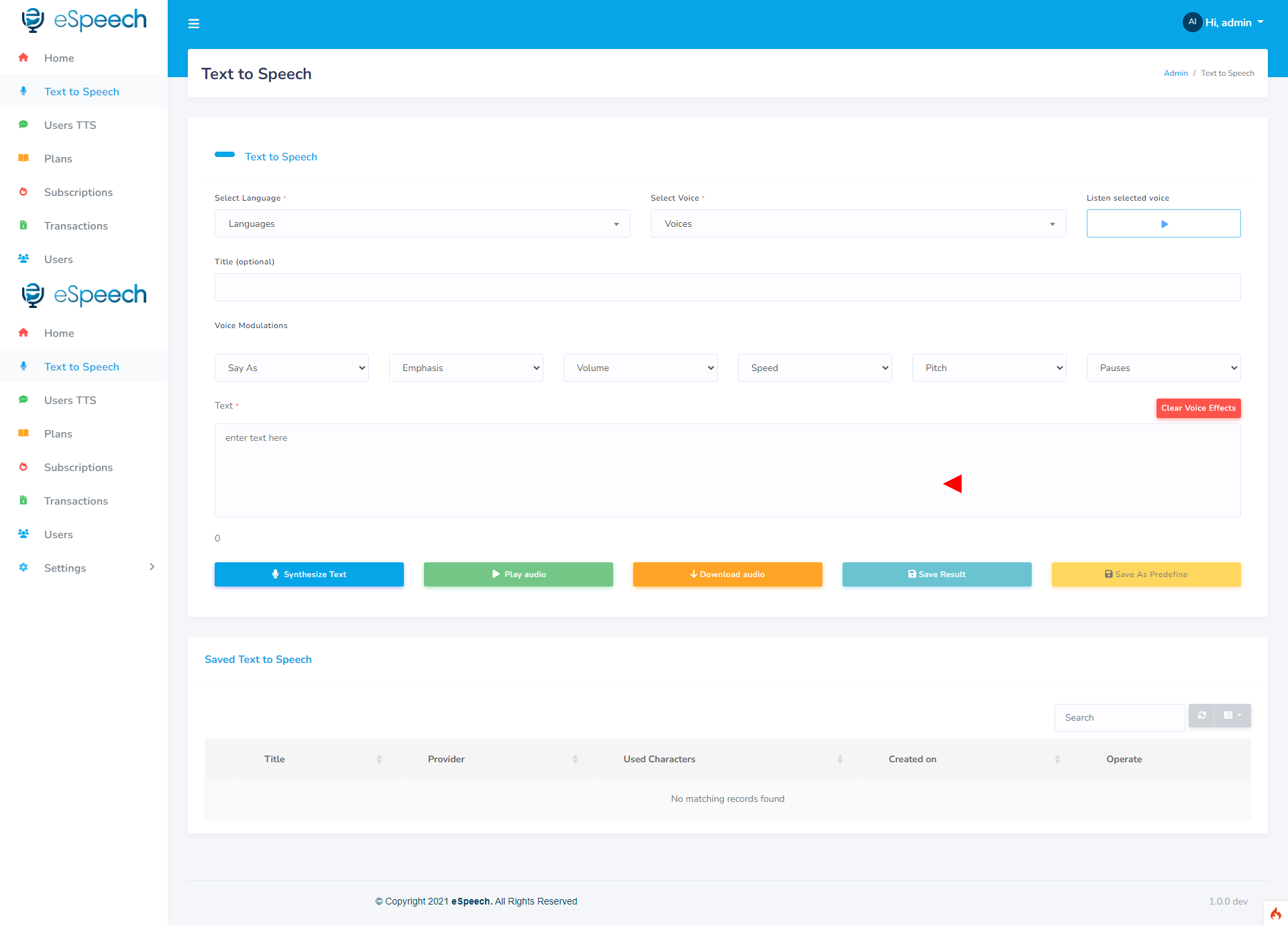Open the Pitch modulation dropdown
This screenshot has height=926, width=1288.
pyautogui.click(x=989, y=368)
